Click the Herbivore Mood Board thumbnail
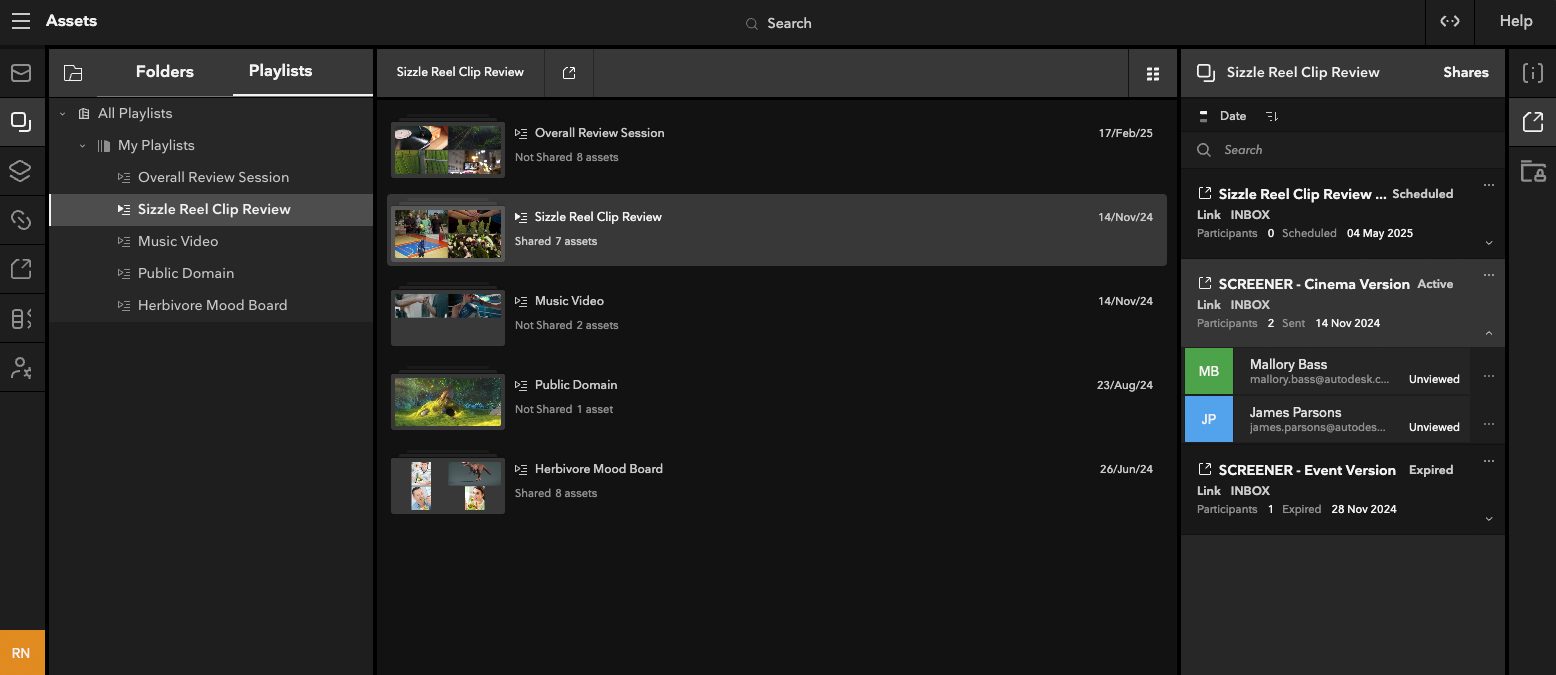 447,485
